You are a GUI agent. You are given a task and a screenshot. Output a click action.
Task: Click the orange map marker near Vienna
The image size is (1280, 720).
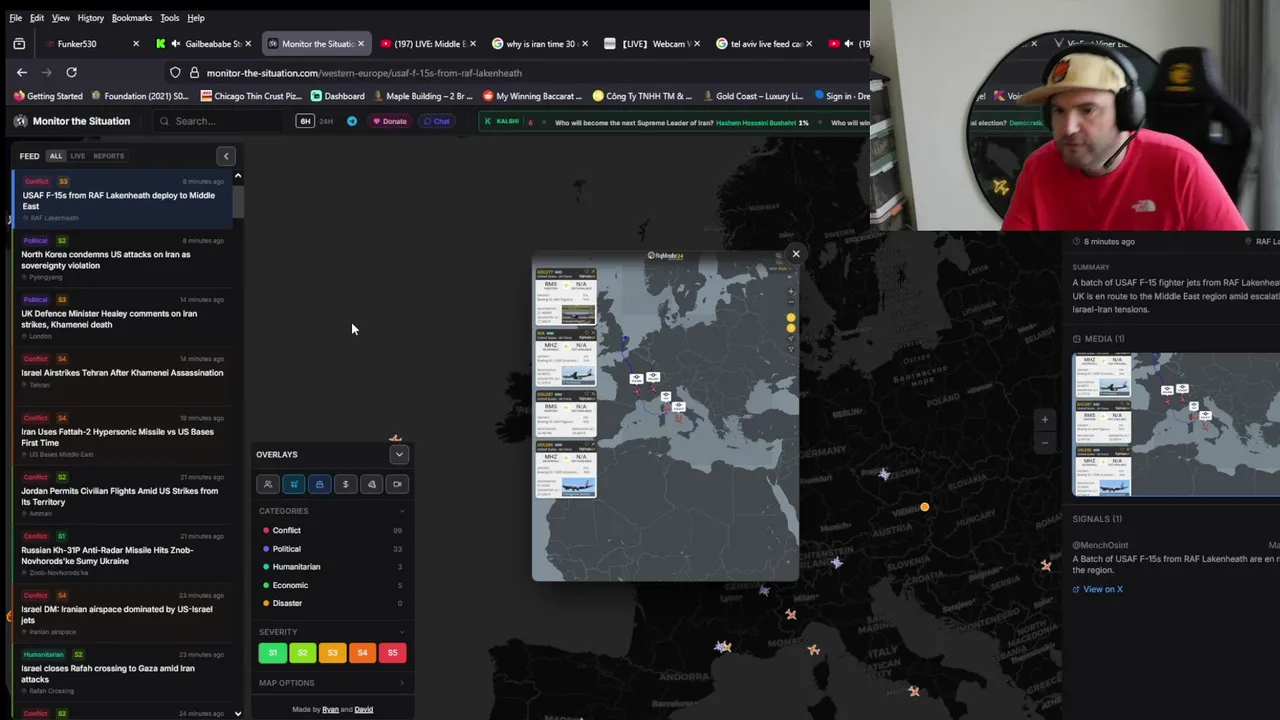coord(925,507)
